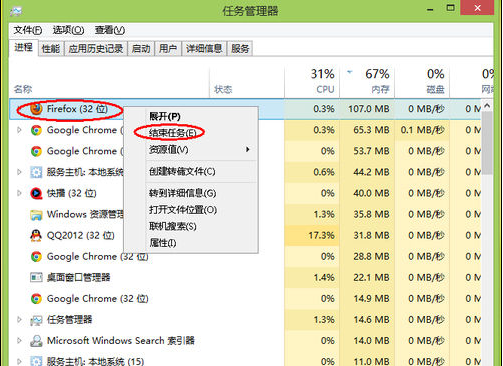This screenshot has height=366, width=503.
Task: Click the 0.6% CPU cell
Action: coord(312,172)
